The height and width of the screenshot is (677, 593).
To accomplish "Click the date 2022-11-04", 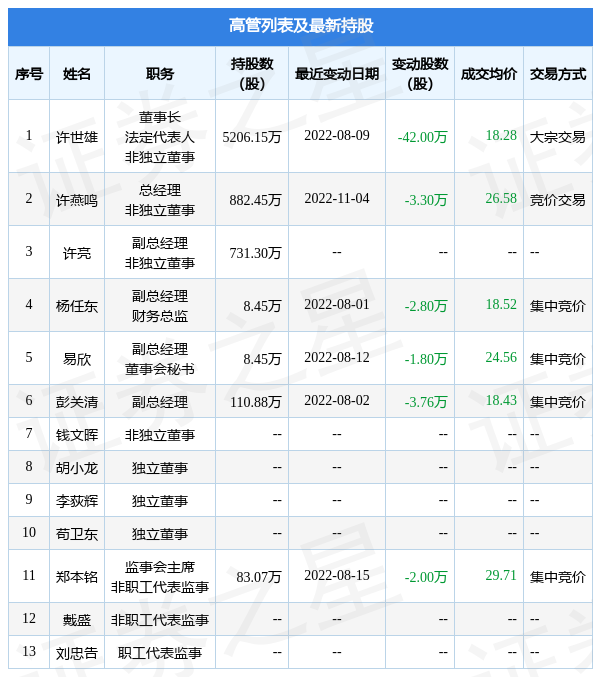I will (337, 199).
